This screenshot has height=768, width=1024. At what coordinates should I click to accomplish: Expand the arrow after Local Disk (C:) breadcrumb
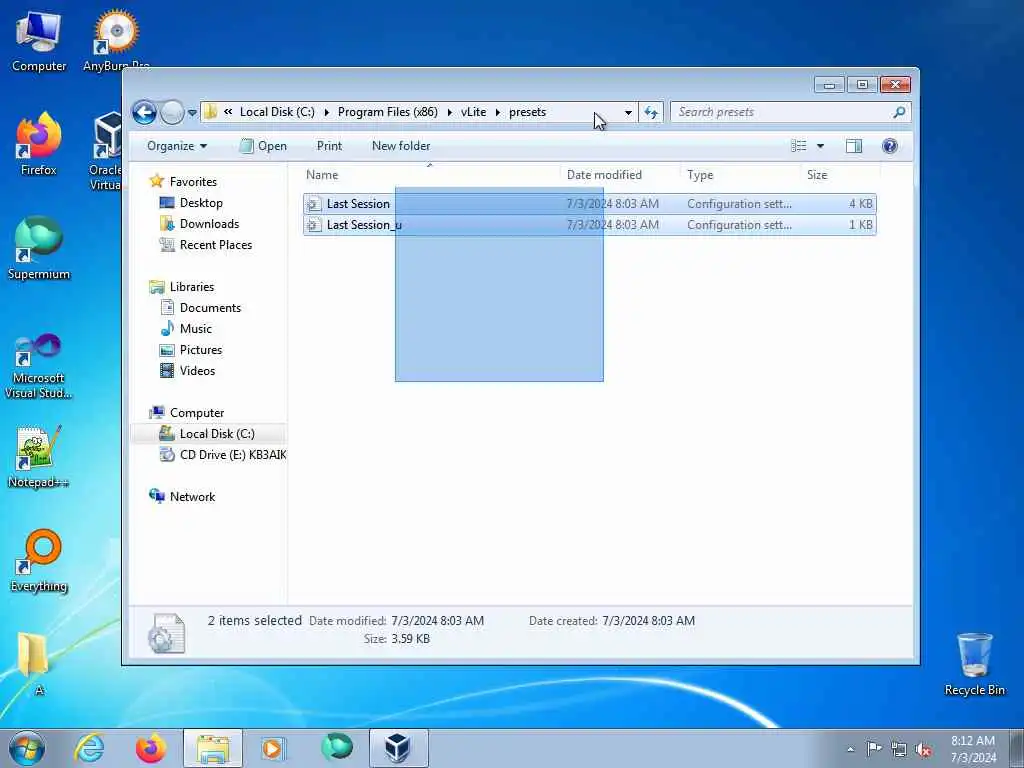pos(327,112)
